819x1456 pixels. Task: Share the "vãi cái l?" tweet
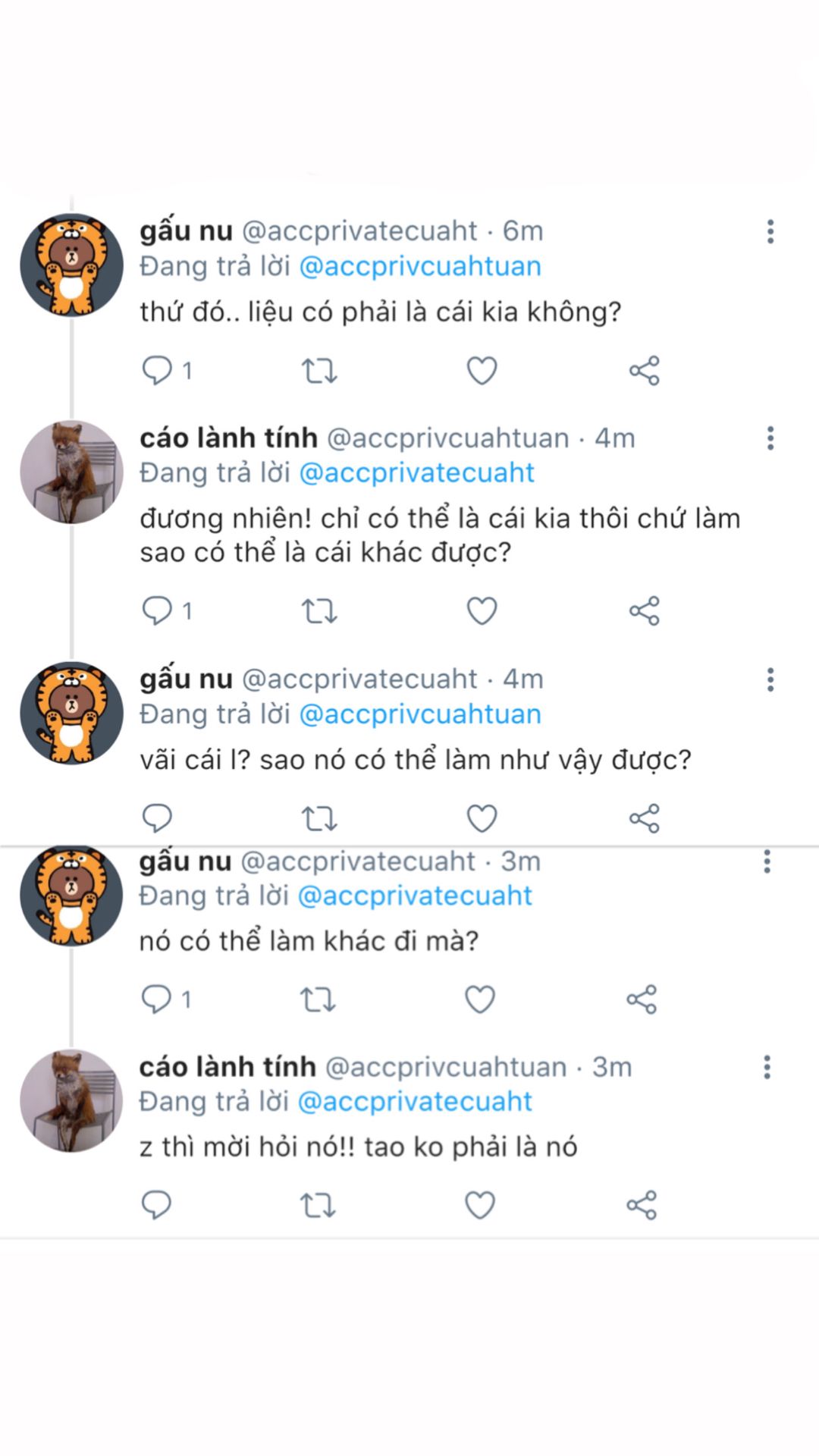point(645,819)
